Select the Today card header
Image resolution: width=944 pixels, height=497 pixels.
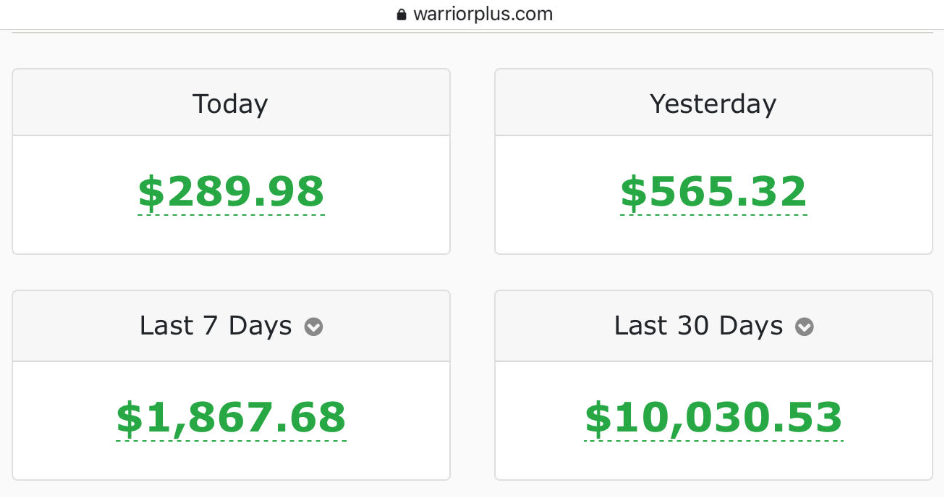click(230, 104)
